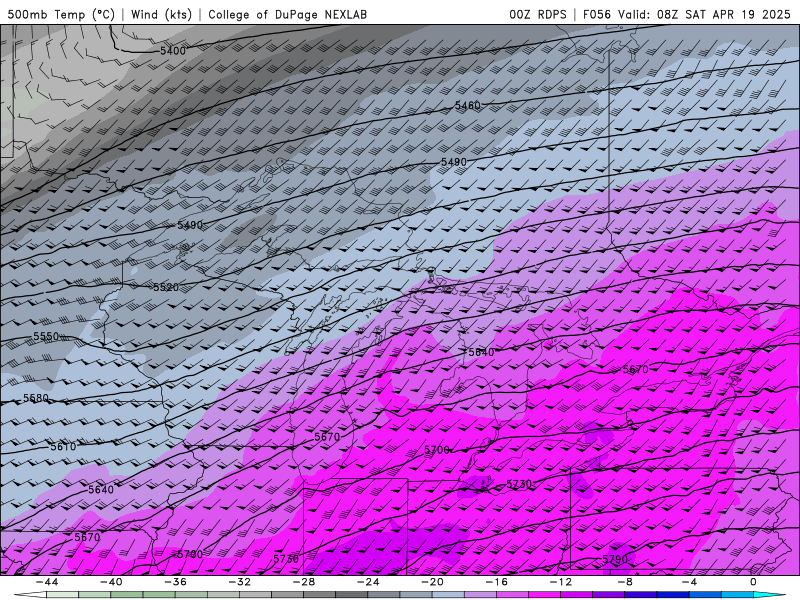Image resolution: width=800 pixels, height=600 pixels.
Task: Click the -16 temperature scale label
Action: [496, 582]
